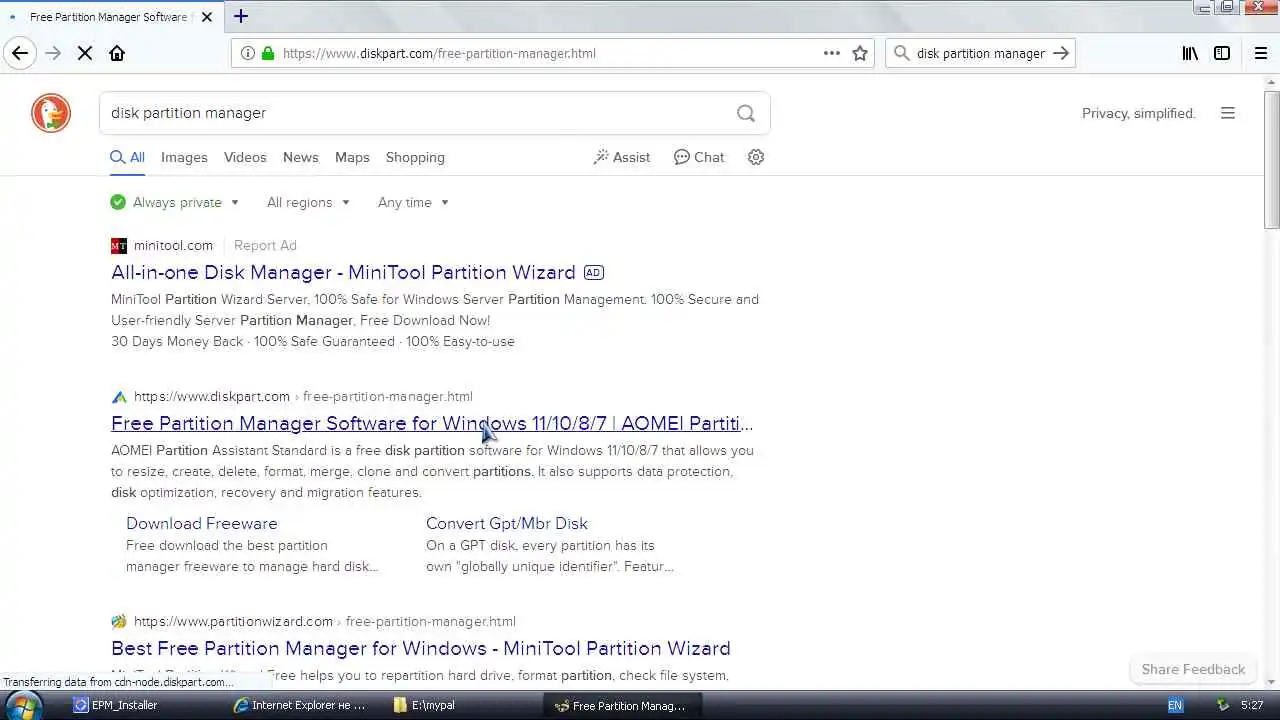Click the minitool.com ad domain text
1280x720 pixels.
coord(173,245)
